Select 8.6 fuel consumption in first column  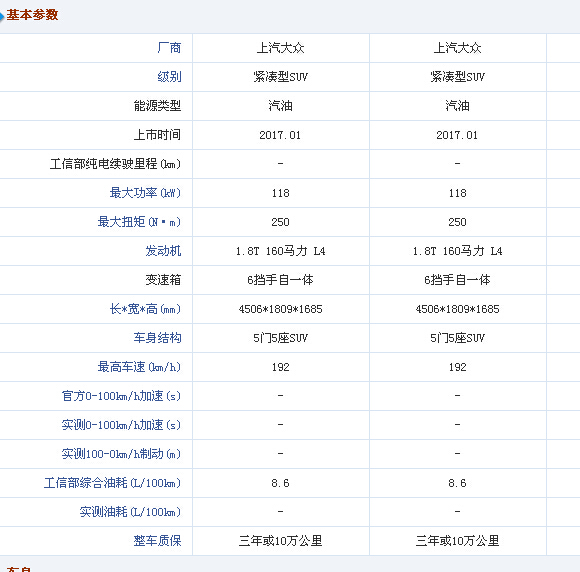(x=280, y=483)
